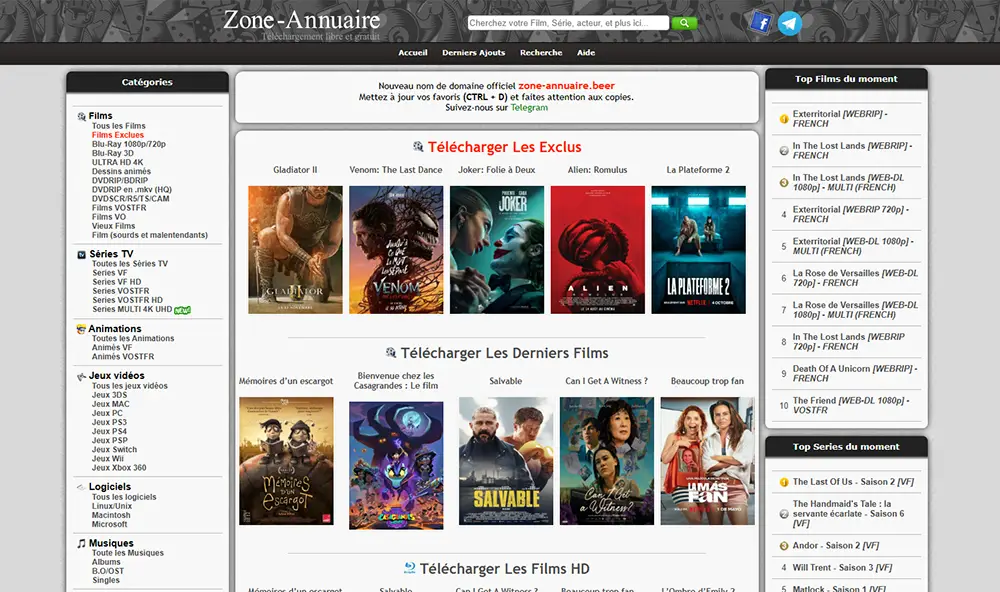Open B.O/OST music link
This screenshot has height=592, width=1000.
click(108, 571)
